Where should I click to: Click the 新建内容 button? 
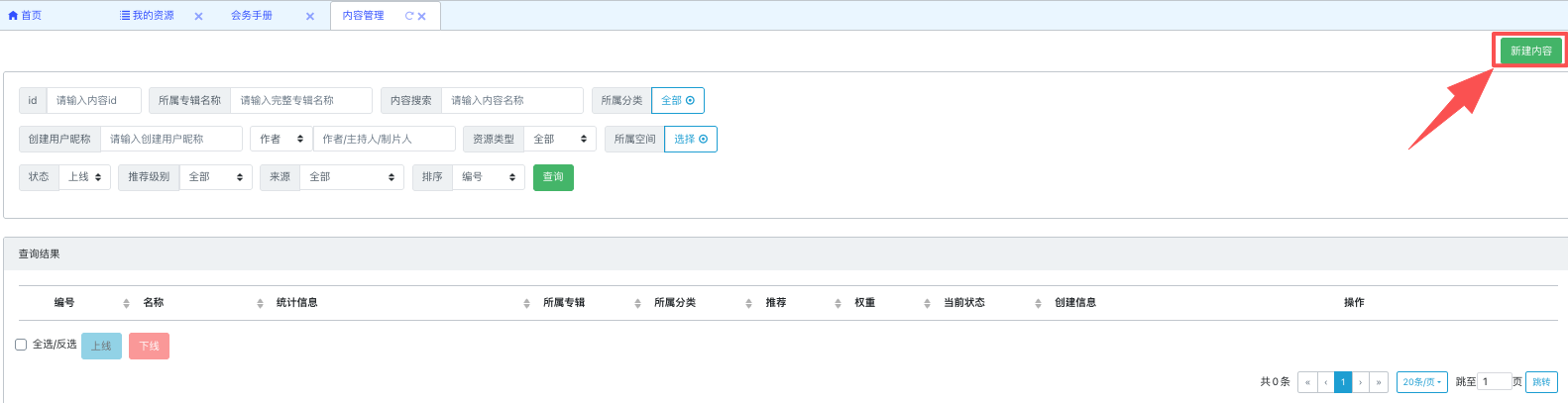click(1530, 50)
